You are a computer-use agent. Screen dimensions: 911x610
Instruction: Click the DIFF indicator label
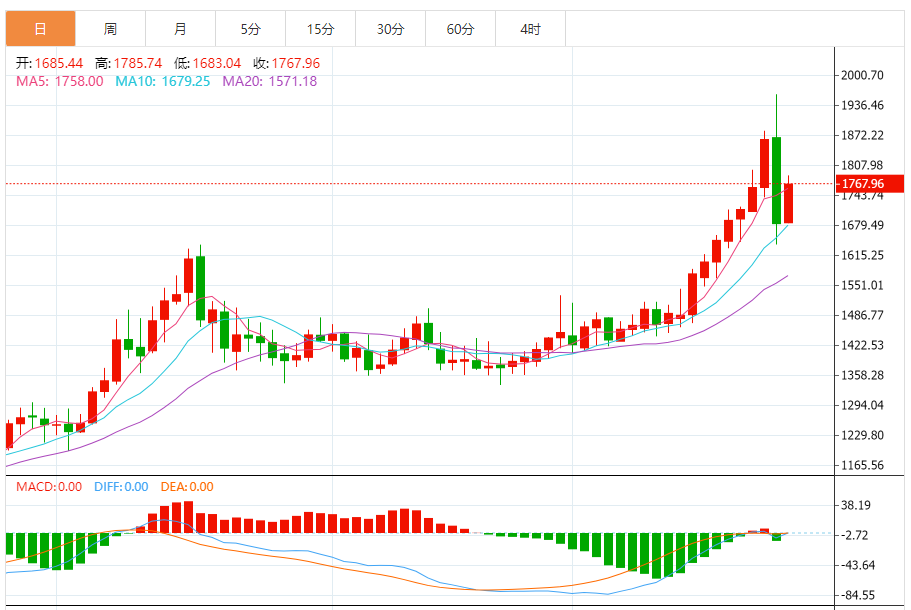click(121, 487)
